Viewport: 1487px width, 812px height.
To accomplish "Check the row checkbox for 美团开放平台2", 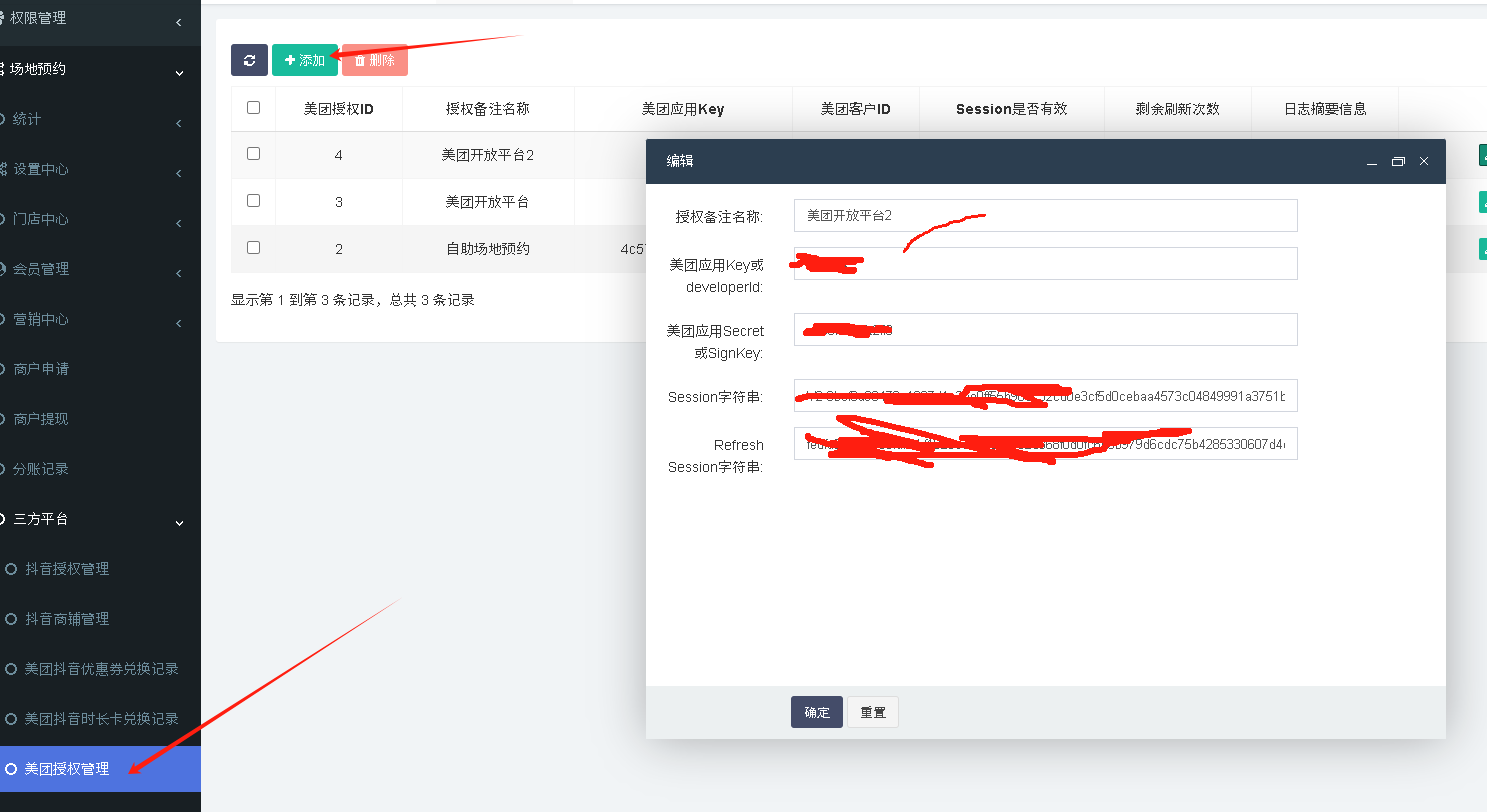I will pyautogui.click(x=253, y=154).
